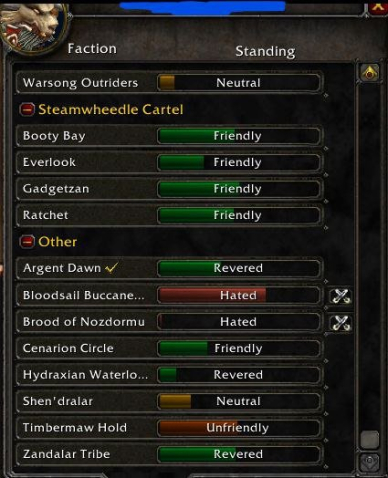
Task: Select the Ratchet faction entry
Action: coord(169,215)
